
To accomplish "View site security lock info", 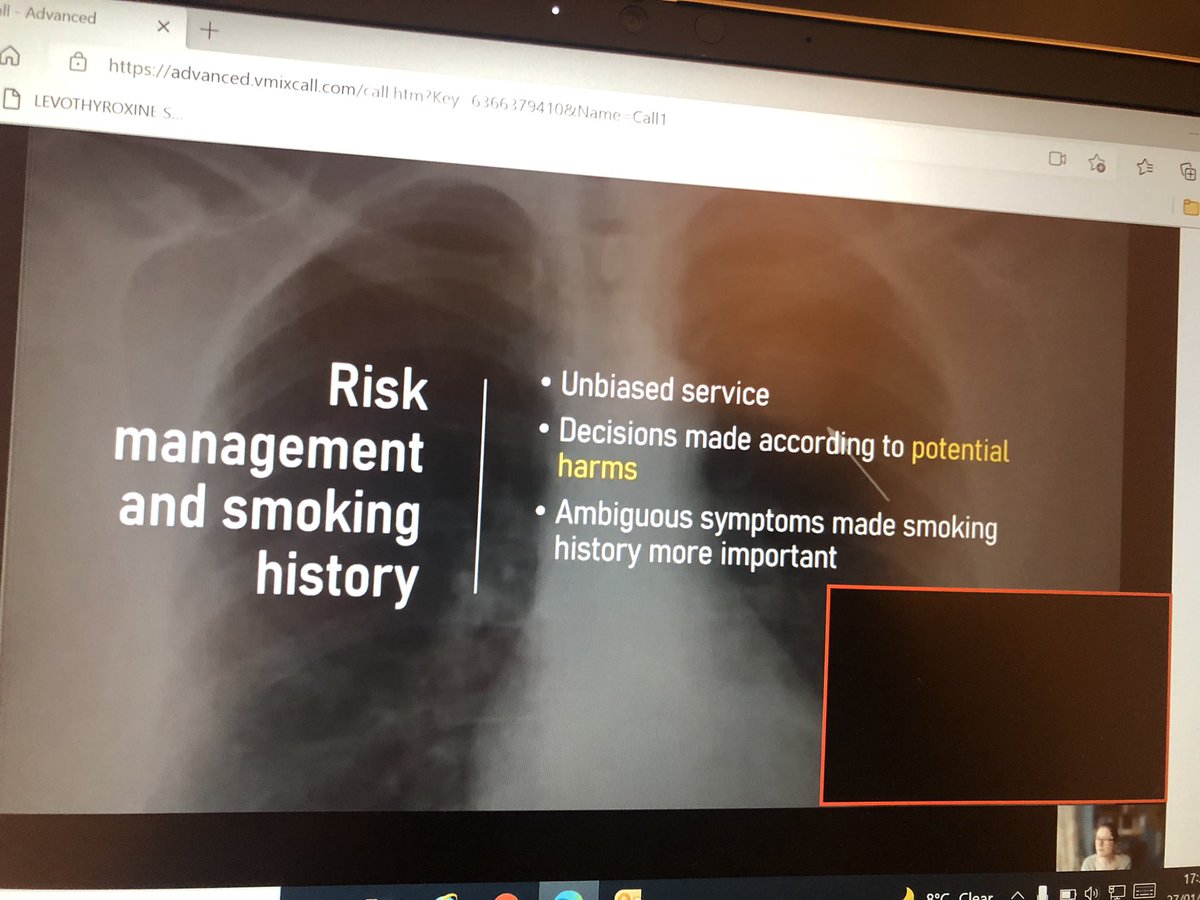I will (78, 63).
